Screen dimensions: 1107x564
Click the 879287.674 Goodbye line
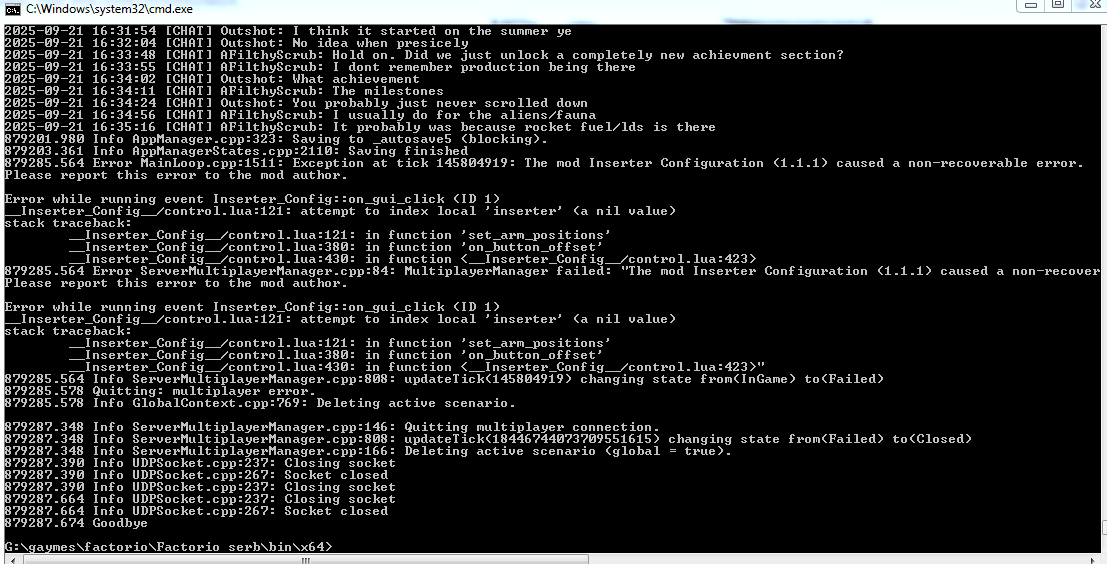click(76, 523)
